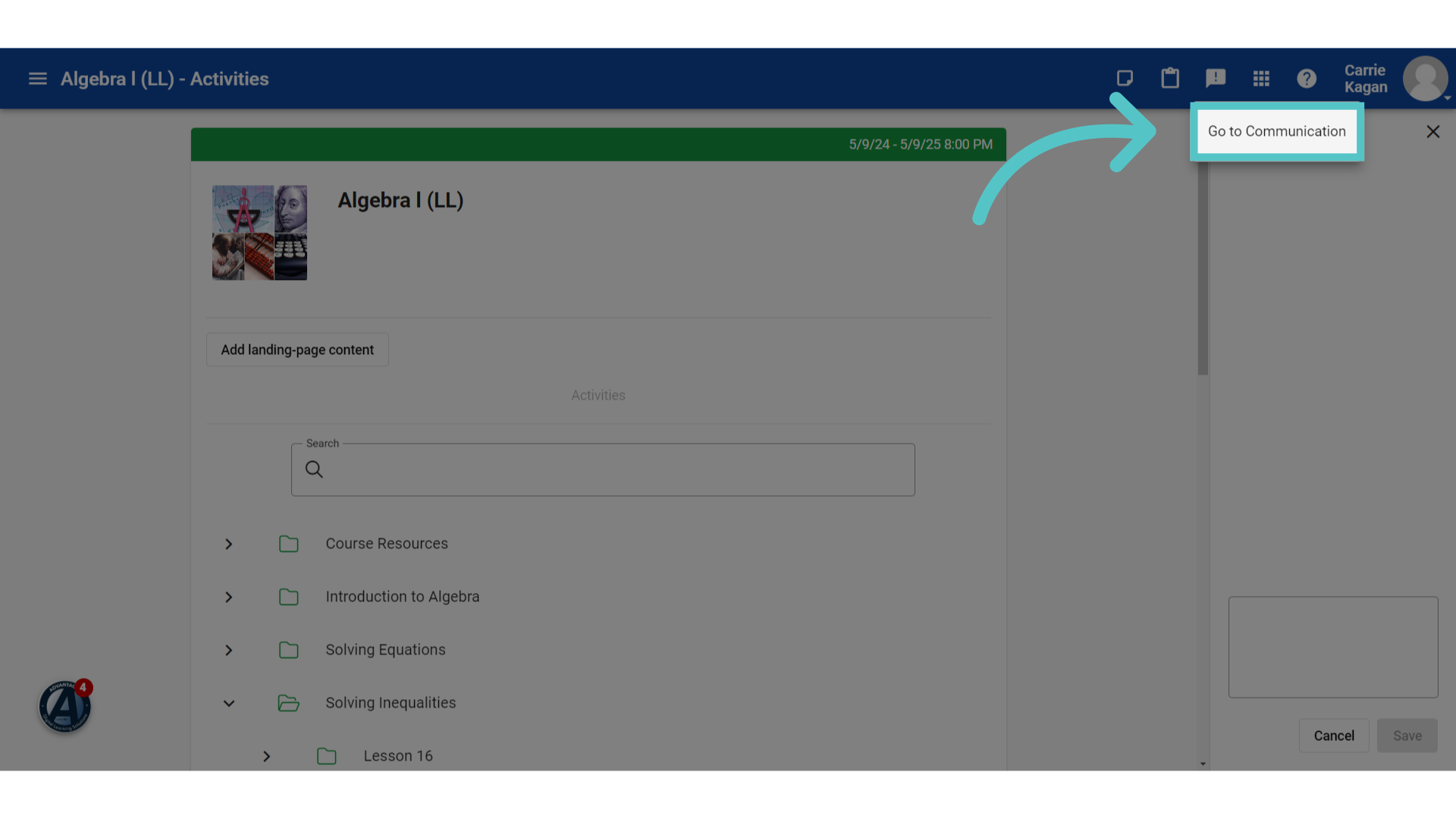The image size is (1456, 819).
Task: Select the Lesson 16 label
Action: (398, 756)
